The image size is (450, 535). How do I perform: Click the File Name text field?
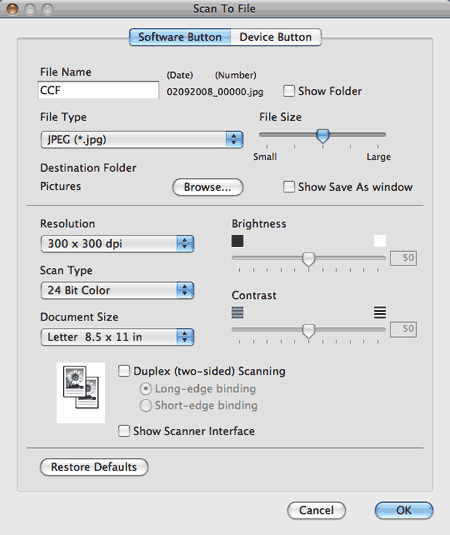98,90
